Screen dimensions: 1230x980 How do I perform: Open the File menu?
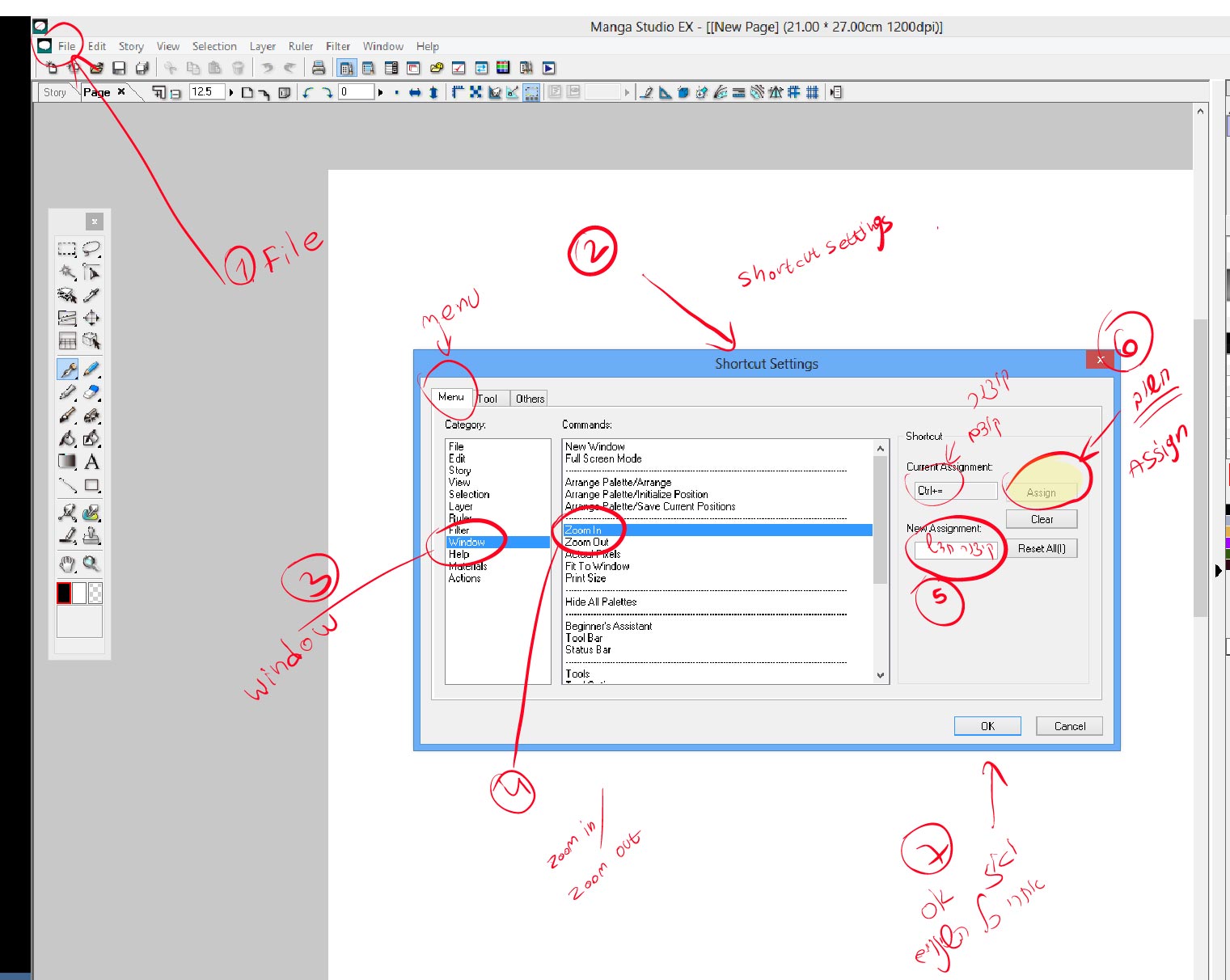(x=67, y=46)
